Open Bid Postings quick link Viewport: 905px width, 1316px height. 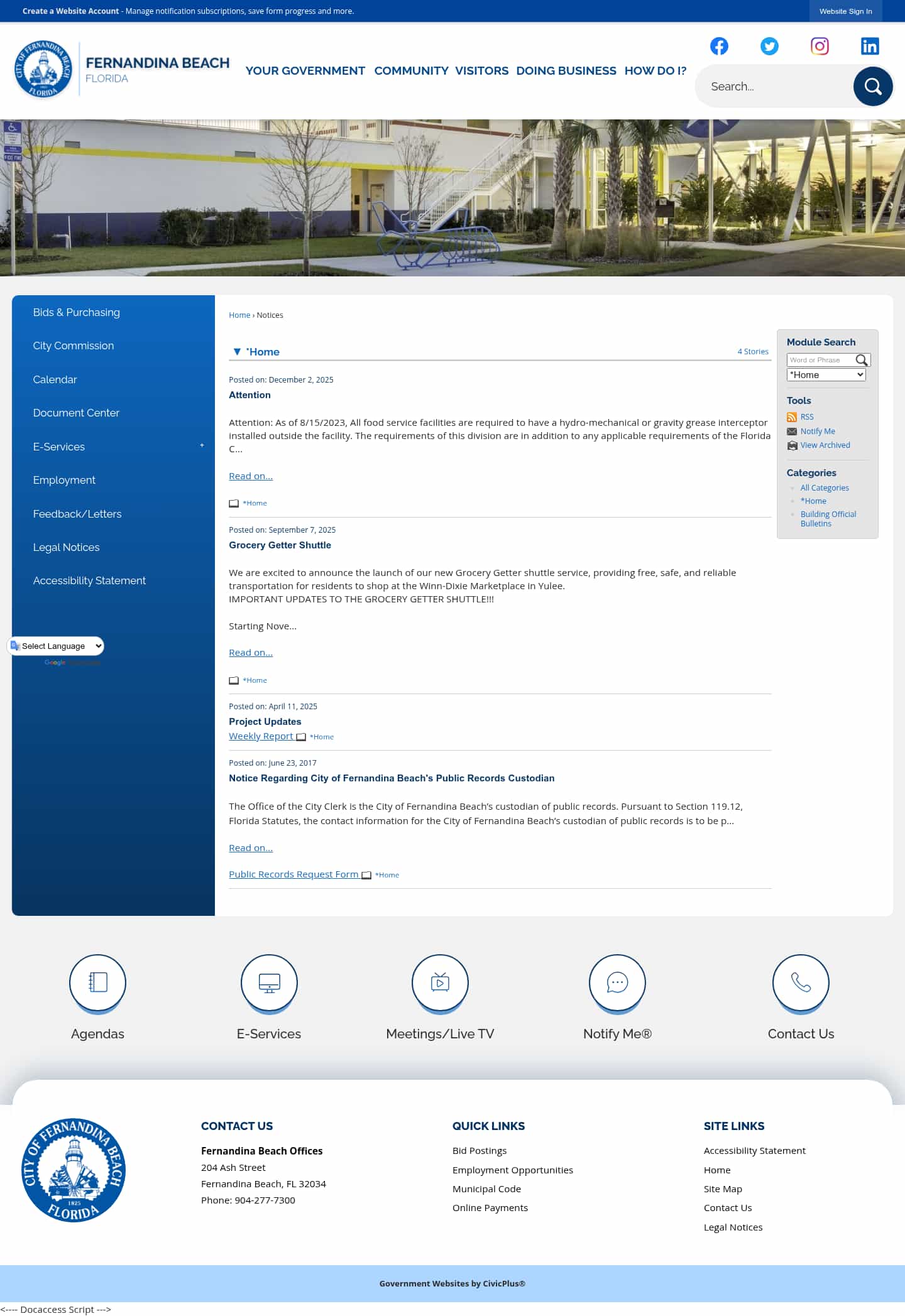click(x=480, y=1151)
